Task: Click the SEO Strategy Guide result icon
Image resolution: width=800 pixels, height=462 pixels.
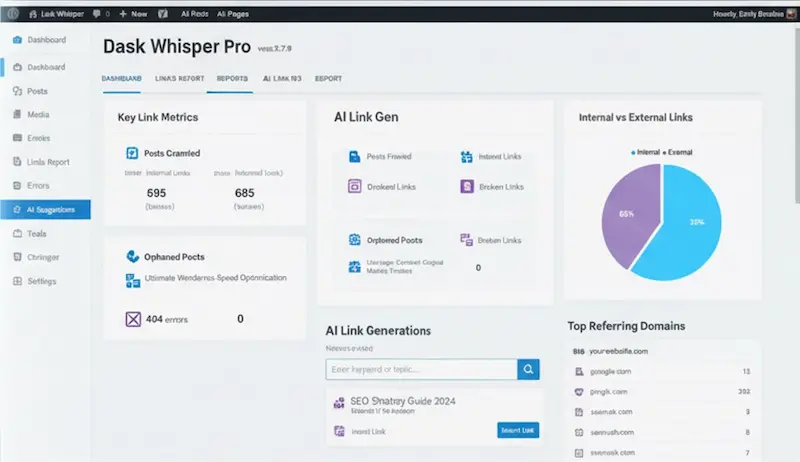Action: [339, 403]
